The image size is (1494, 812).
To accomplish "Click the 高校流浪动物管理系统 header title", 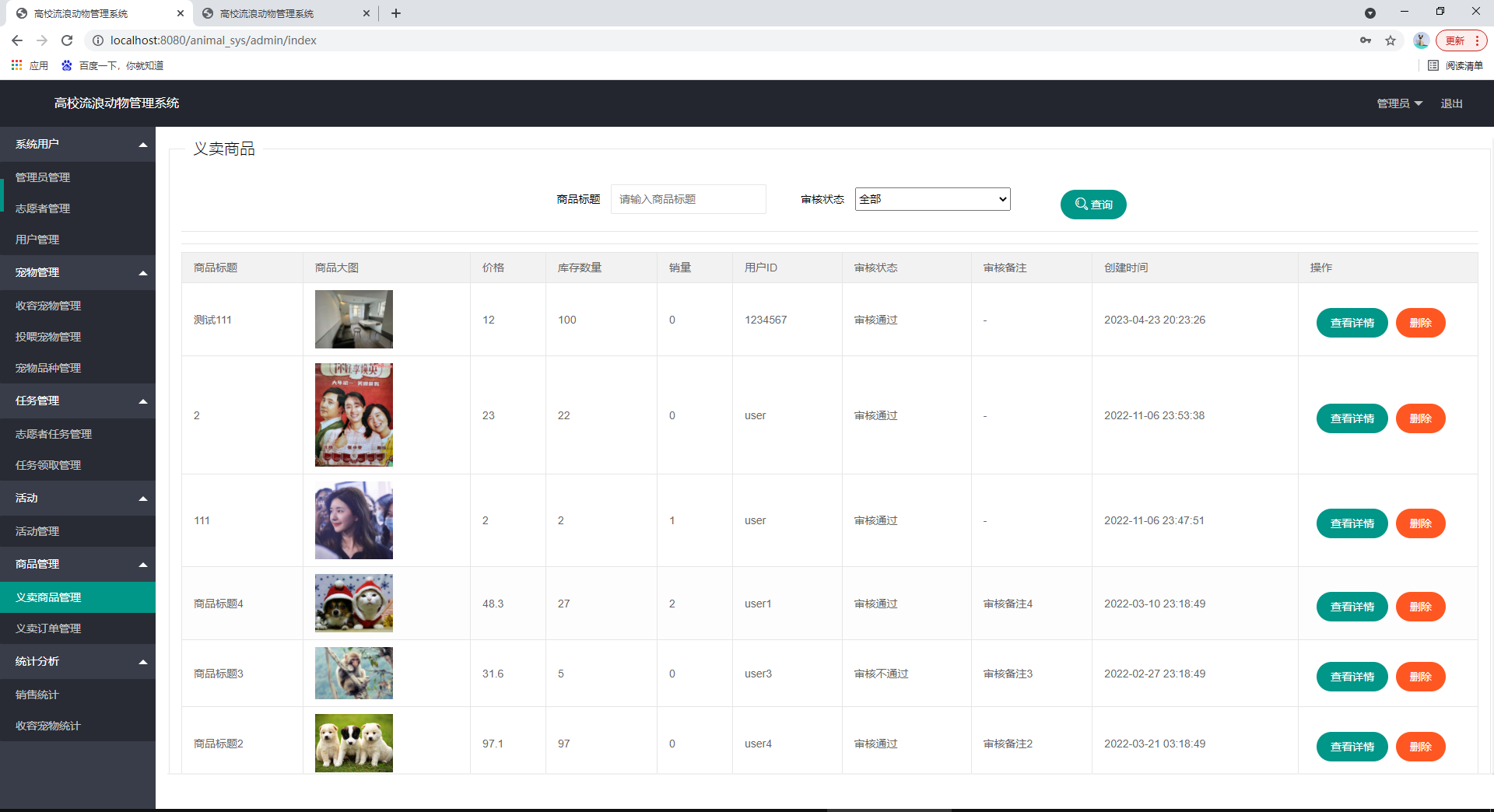I will click(117, 103).
